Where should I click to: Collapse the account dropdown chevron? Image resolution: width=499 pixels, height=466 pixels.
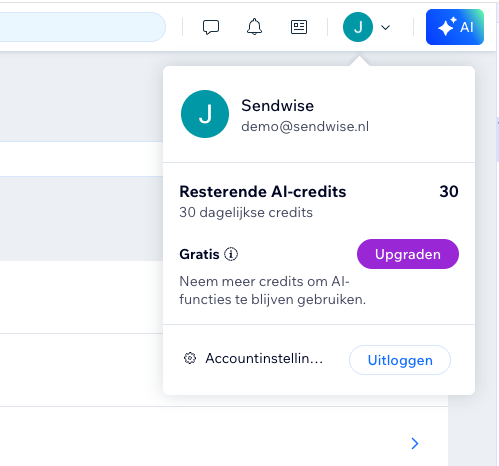(x=385, y=28)
